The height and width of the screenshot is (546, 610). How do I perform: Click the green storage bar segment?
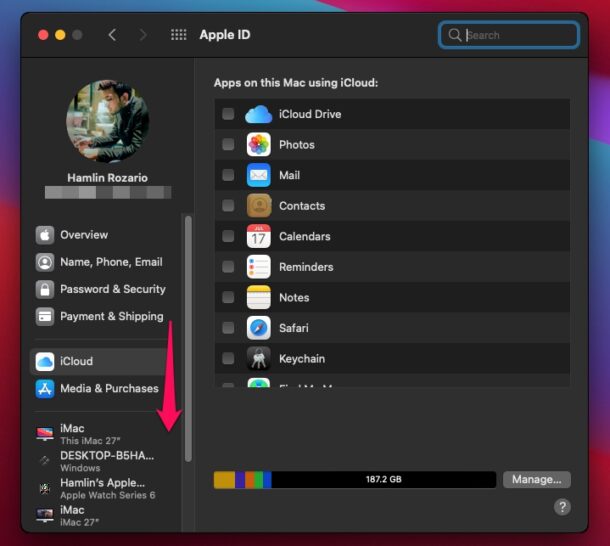pos(259,479)
